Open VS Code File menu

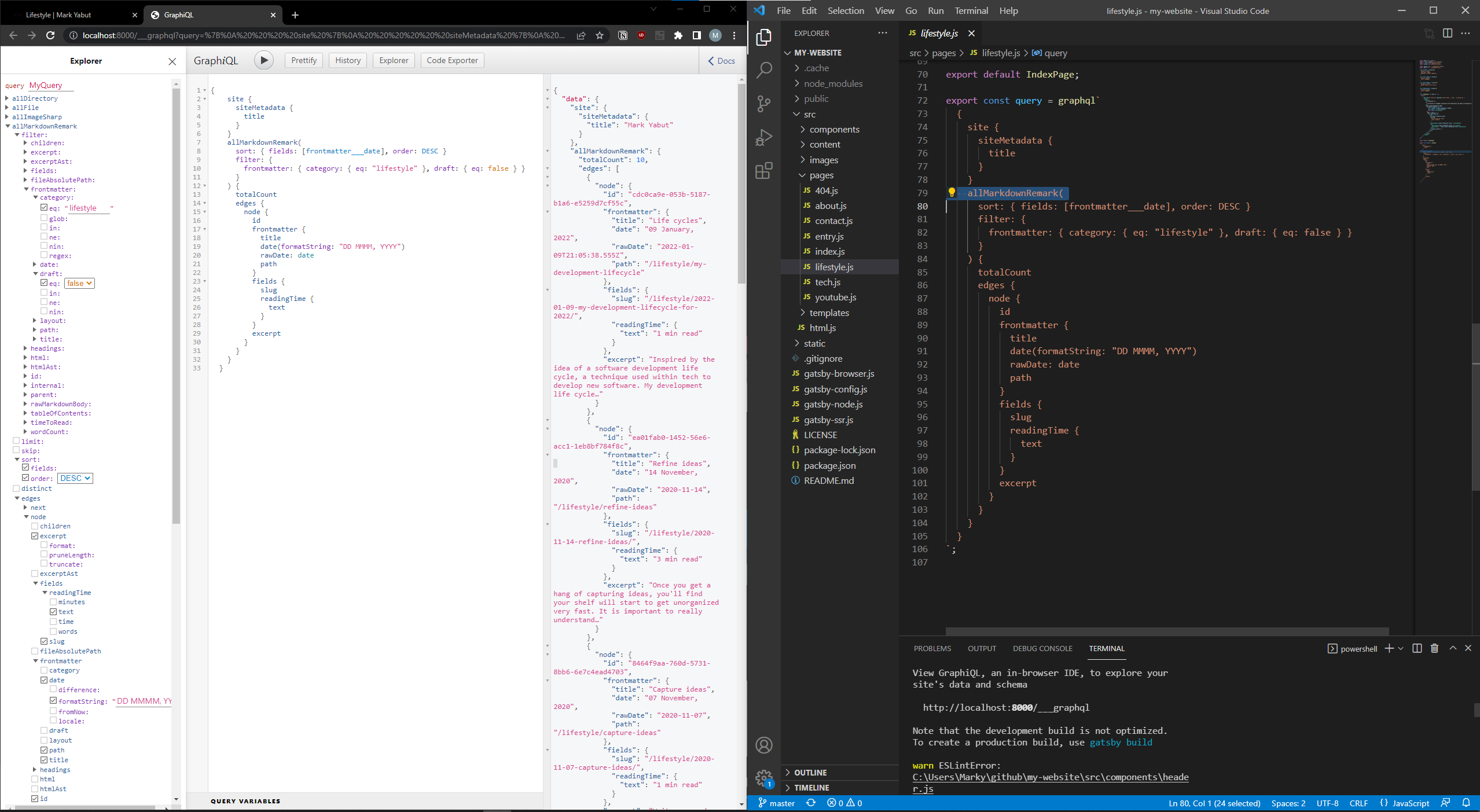pos(784,10)
